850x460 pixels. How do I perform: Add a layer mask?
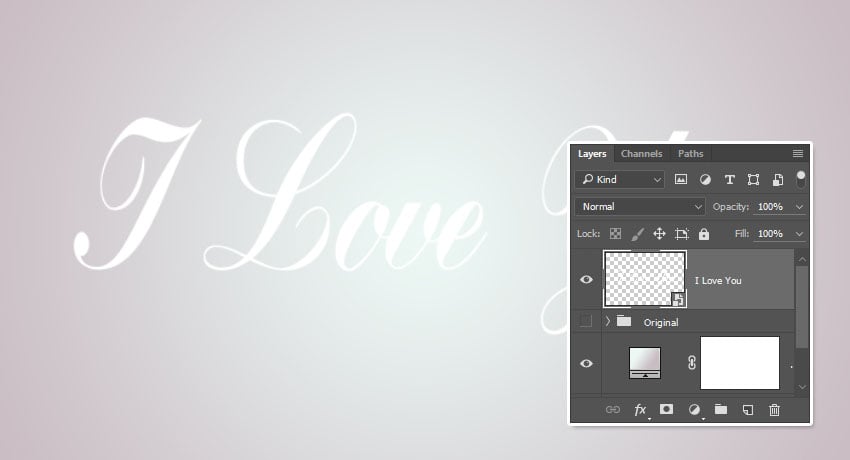[x=666, y=409]
